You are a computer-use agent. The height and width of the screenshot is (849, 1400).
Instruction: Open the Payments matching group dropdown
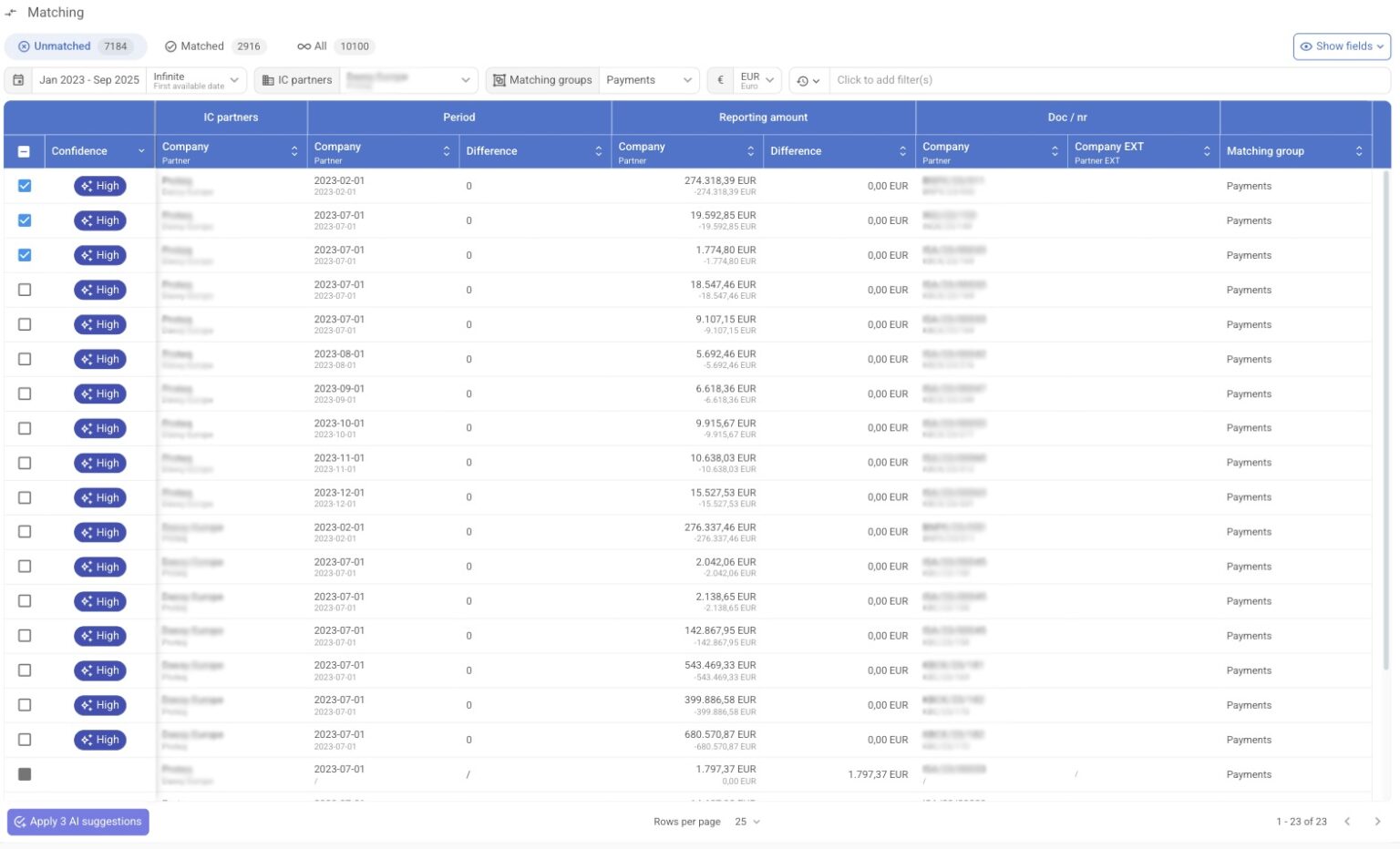coord(649,80)
